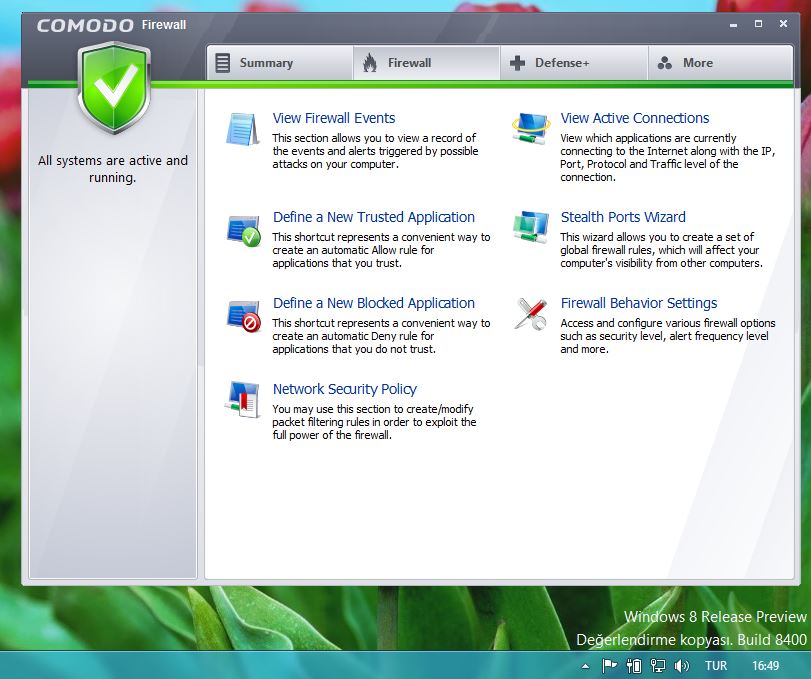Click 'All systems are active and running.' text
The height and width of the screenshot is (679, 811).
pos(113,169)
